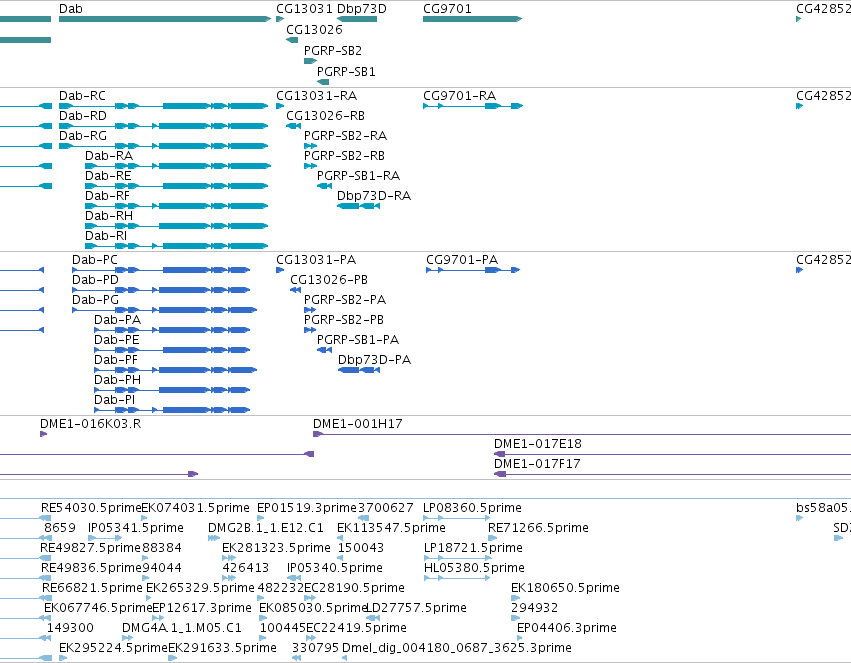Select the EK281323.5prime EST label
This screenshot has height=663, width=851.
tap(276, 549)
